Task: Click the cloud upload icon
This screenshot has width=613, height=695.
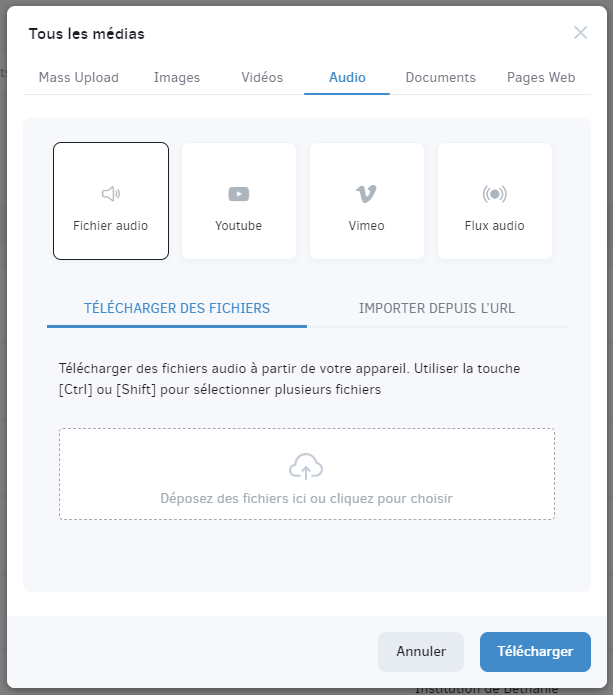Action: click(x=306, y=466)
